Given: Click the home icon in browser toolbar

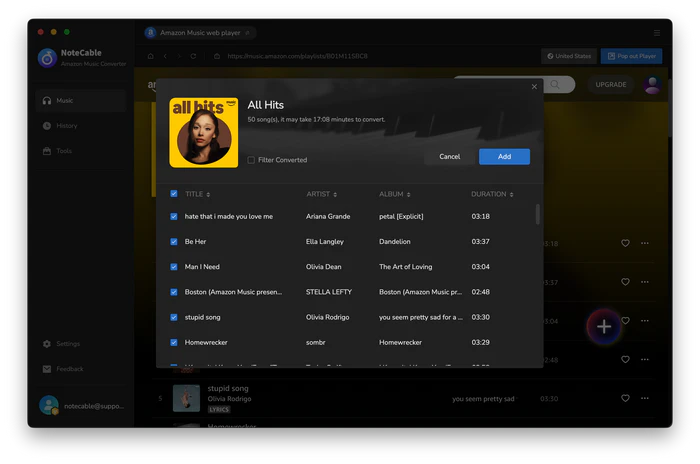Looking at the screenshot, I should (x=150, y=56).
